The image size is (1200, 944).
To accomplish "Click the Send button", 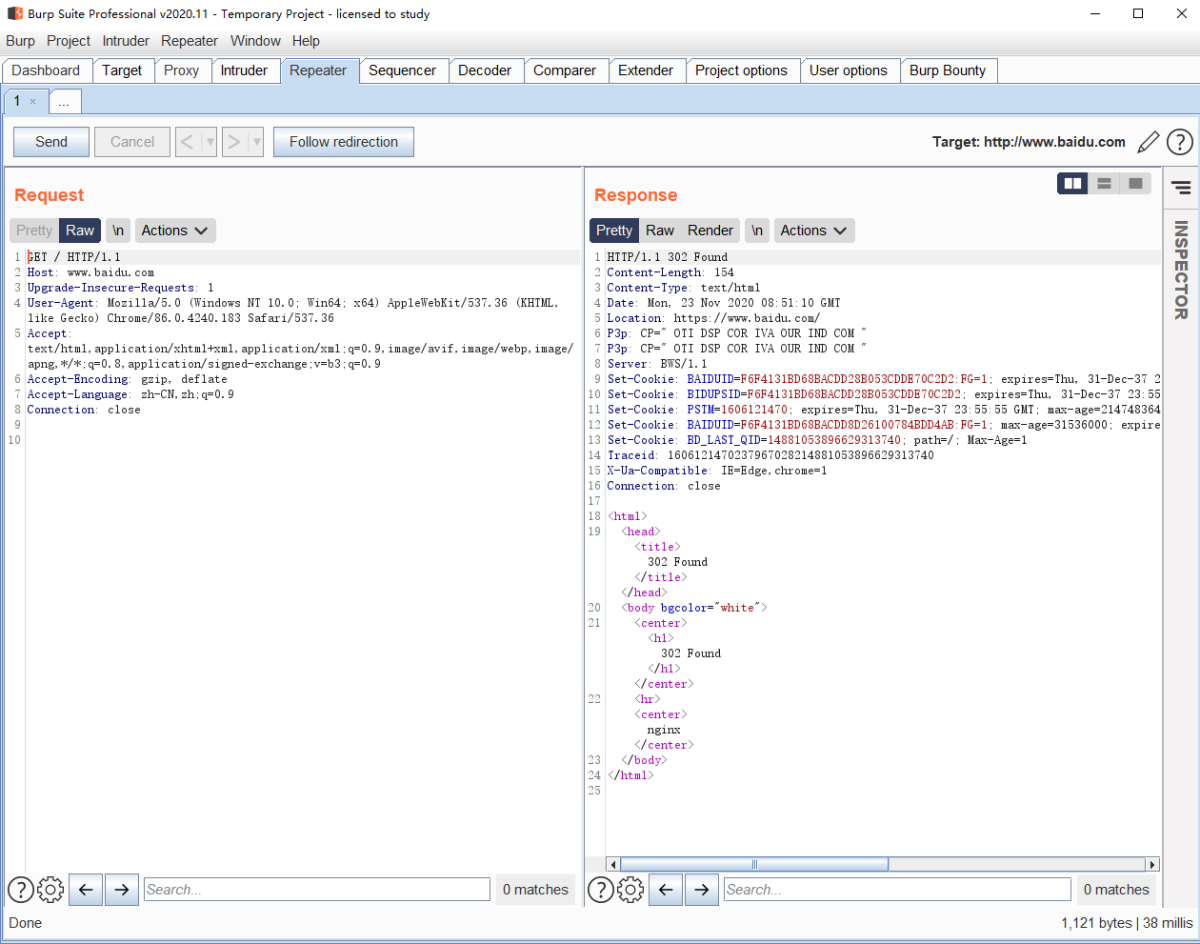I will [51, 142].
